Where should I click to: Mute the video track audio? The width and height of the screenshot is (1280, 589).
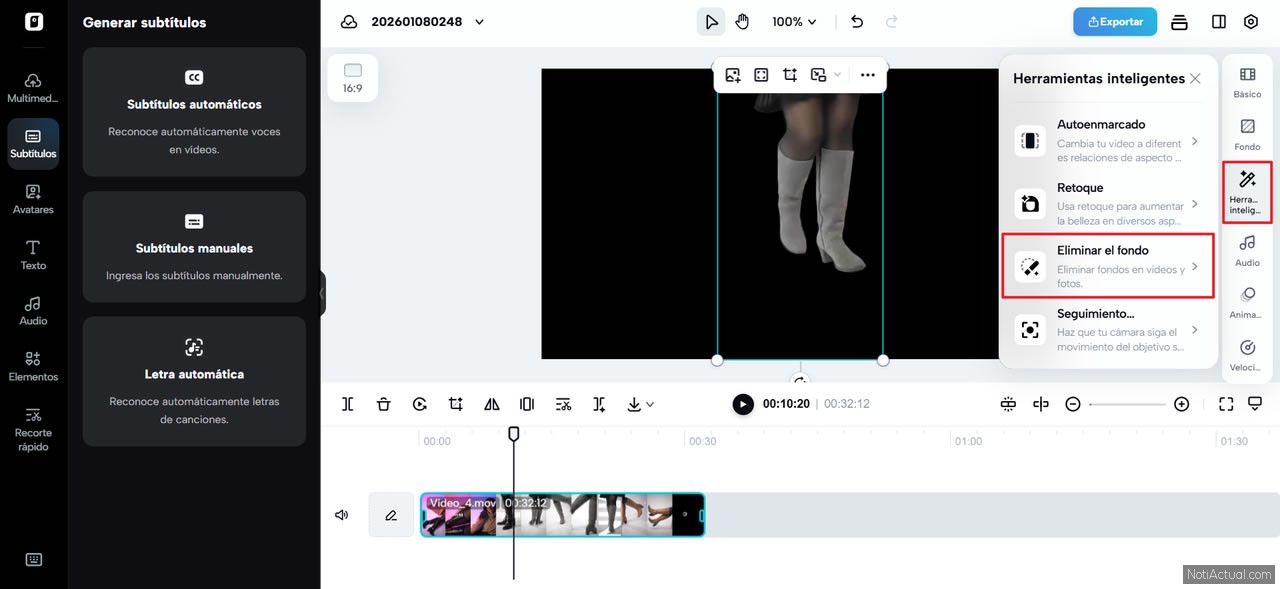(x=342, y=515)
